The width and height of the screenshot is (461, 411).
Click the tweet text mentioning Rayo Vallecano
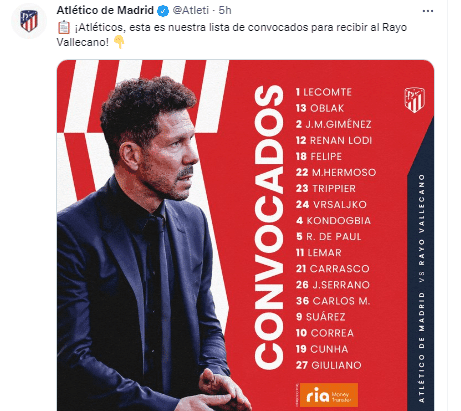tap(232, 35)
